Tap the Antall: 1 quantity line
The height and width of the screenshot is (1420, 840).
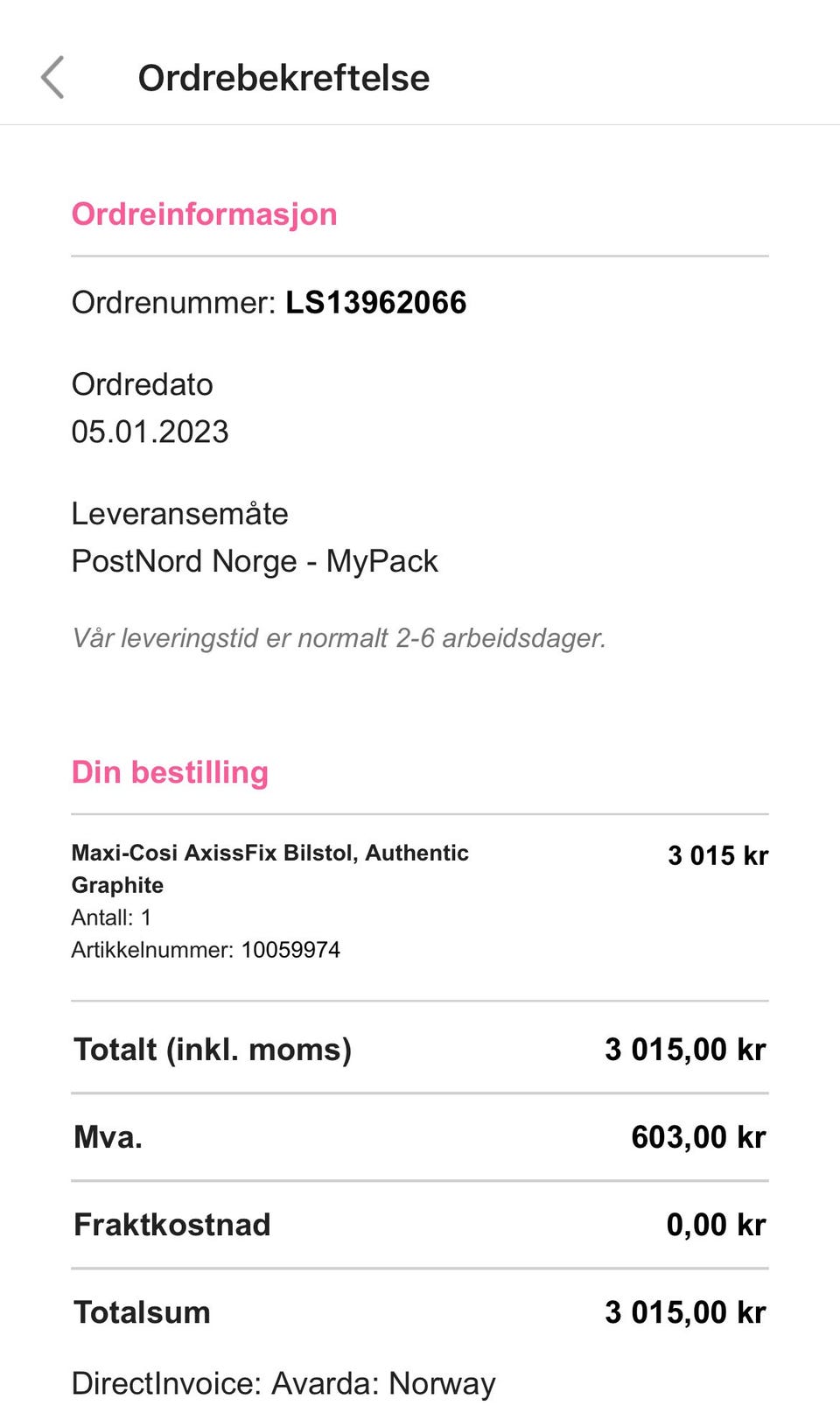pyautogui.click(x=111, y=917)
